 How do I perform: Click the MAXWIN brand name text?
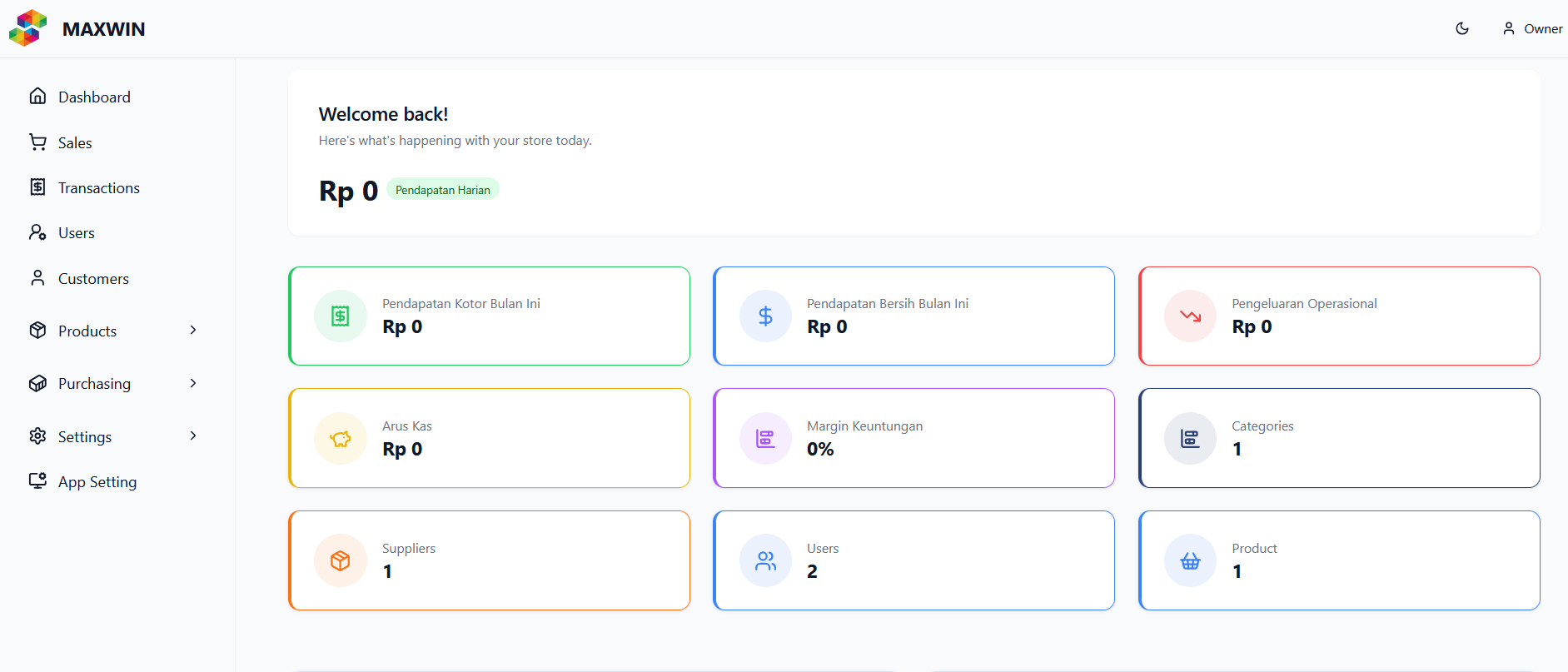pos(104,29)
